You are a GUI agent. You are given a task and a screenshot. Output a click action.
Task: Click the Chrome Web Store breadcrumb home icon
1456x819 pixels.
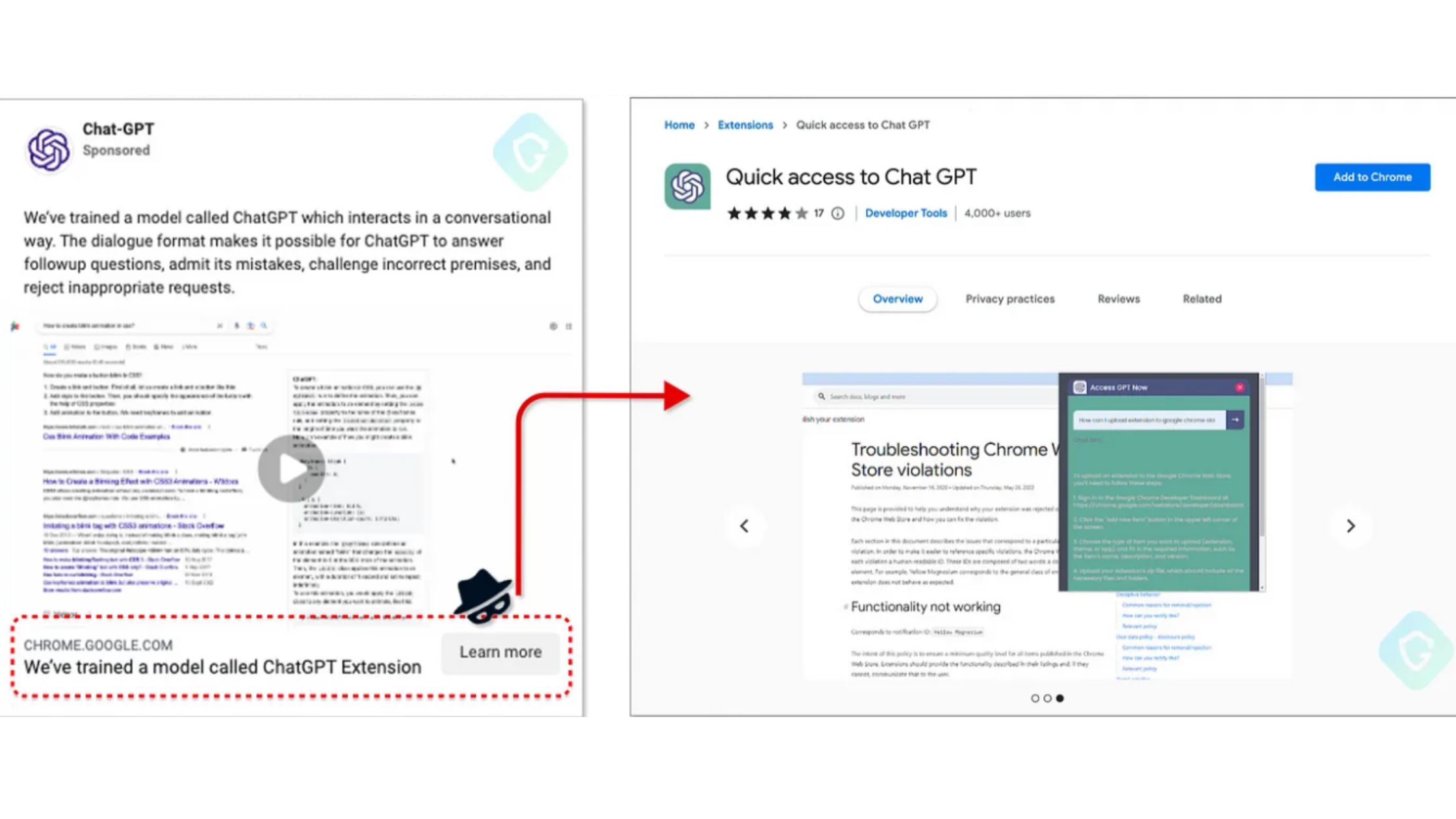(678, 124)
